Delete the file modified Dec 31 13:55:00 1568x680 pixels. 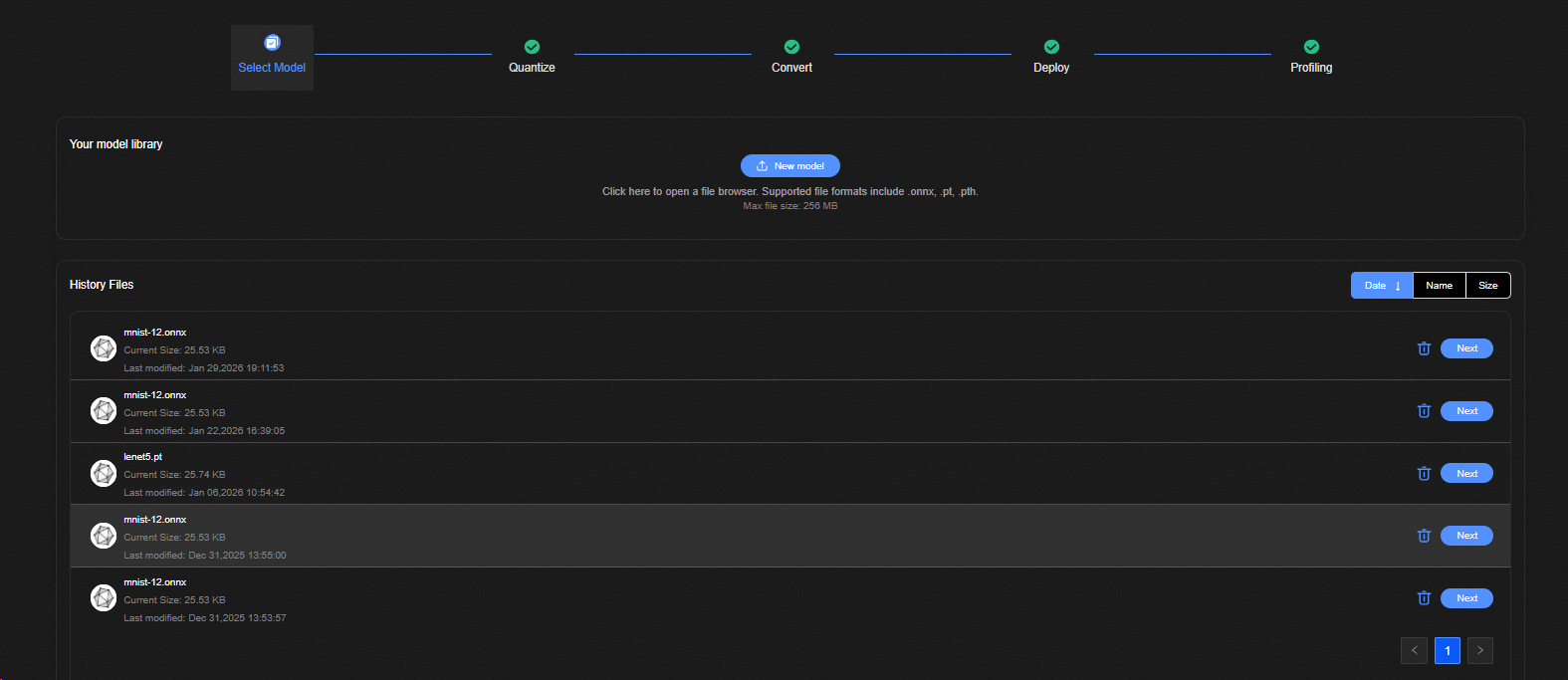click(x=1424, y=536)
